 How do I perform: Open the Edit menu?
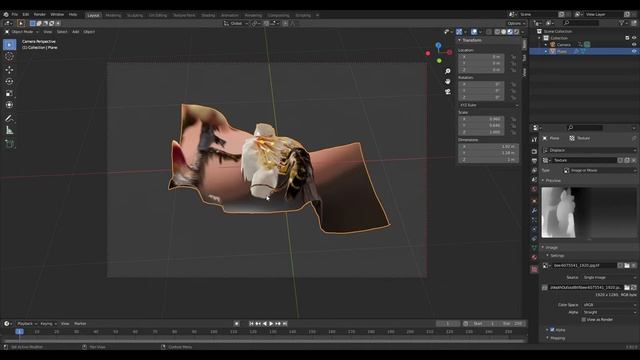[x=26, y=14]
